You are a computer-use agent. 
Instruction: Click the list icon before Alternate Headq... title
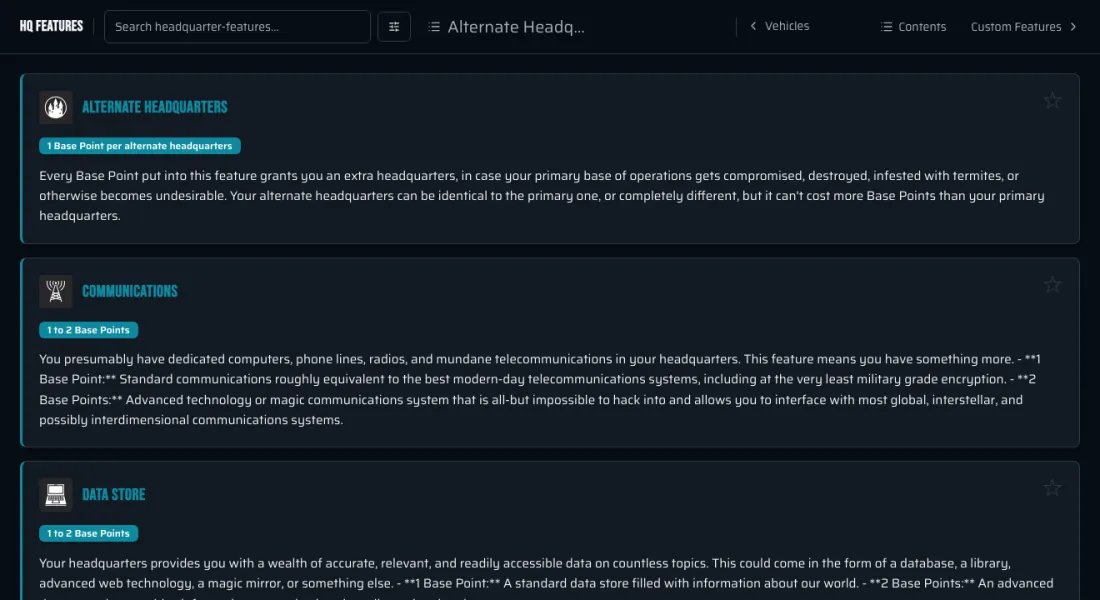click(434, 27)
